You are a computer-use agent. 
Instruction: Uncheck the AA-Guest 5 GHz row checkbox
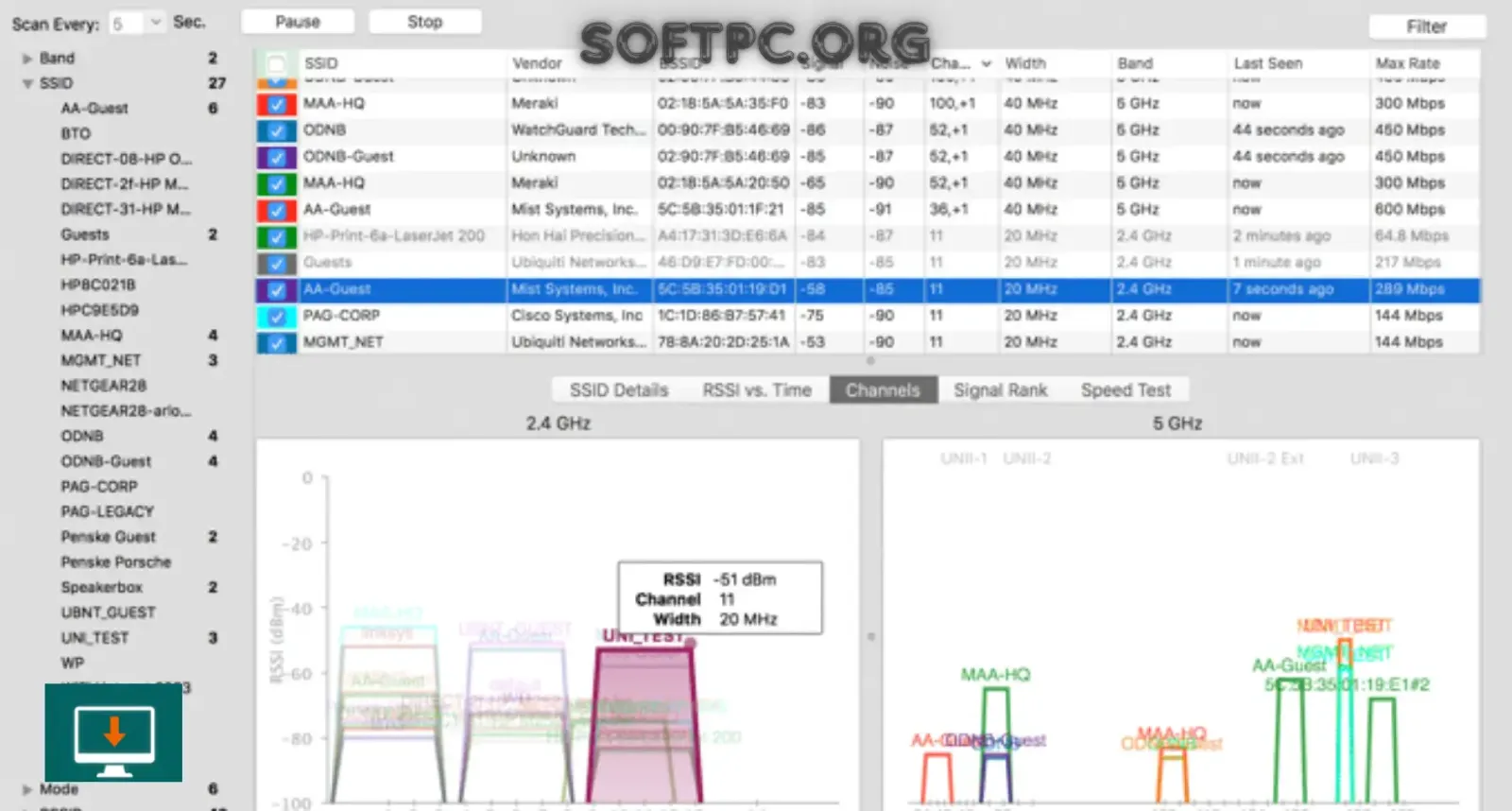click(x=277, y=210)
